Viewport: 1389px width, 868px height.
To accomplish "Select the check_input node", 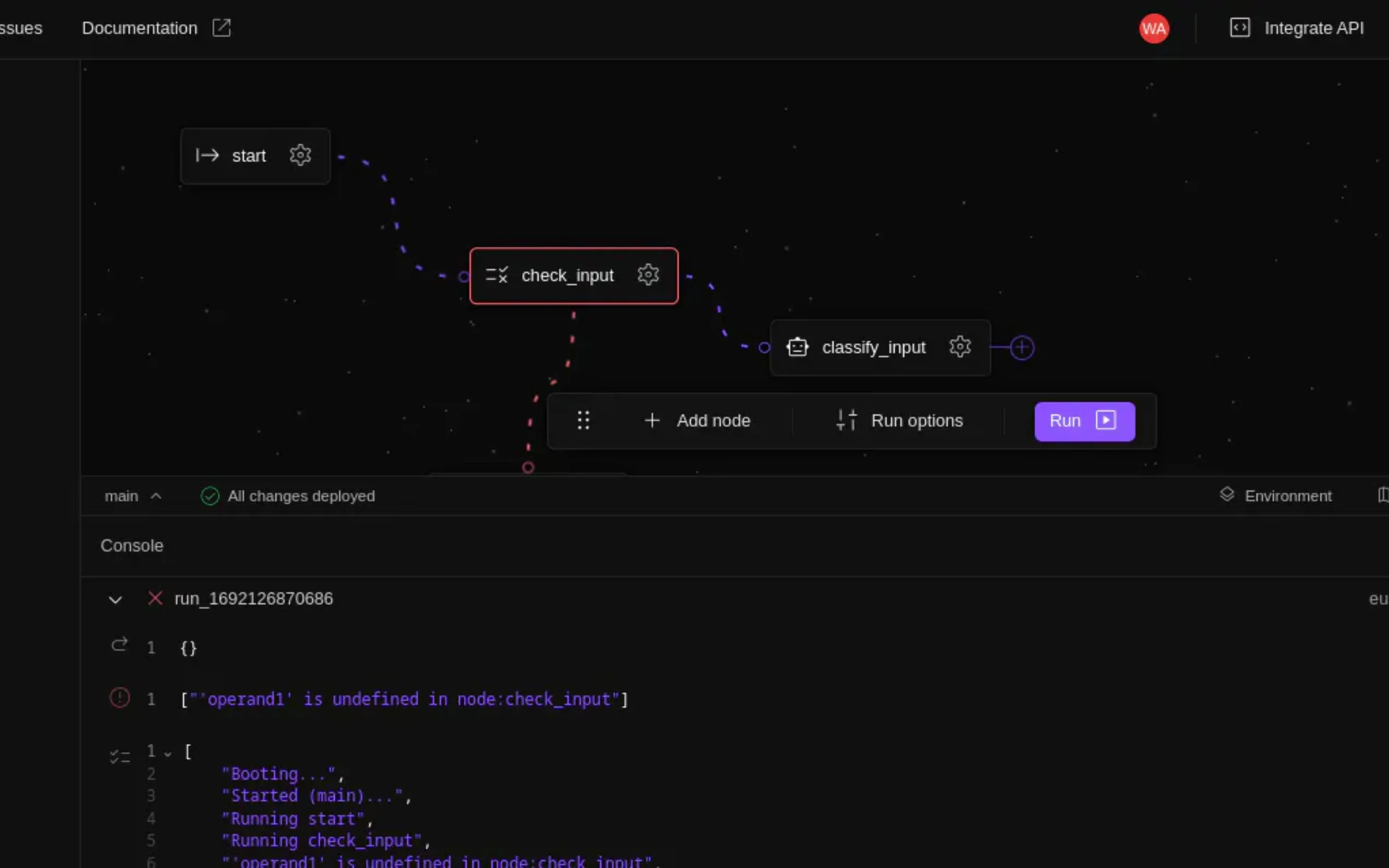I will (566, 275).
